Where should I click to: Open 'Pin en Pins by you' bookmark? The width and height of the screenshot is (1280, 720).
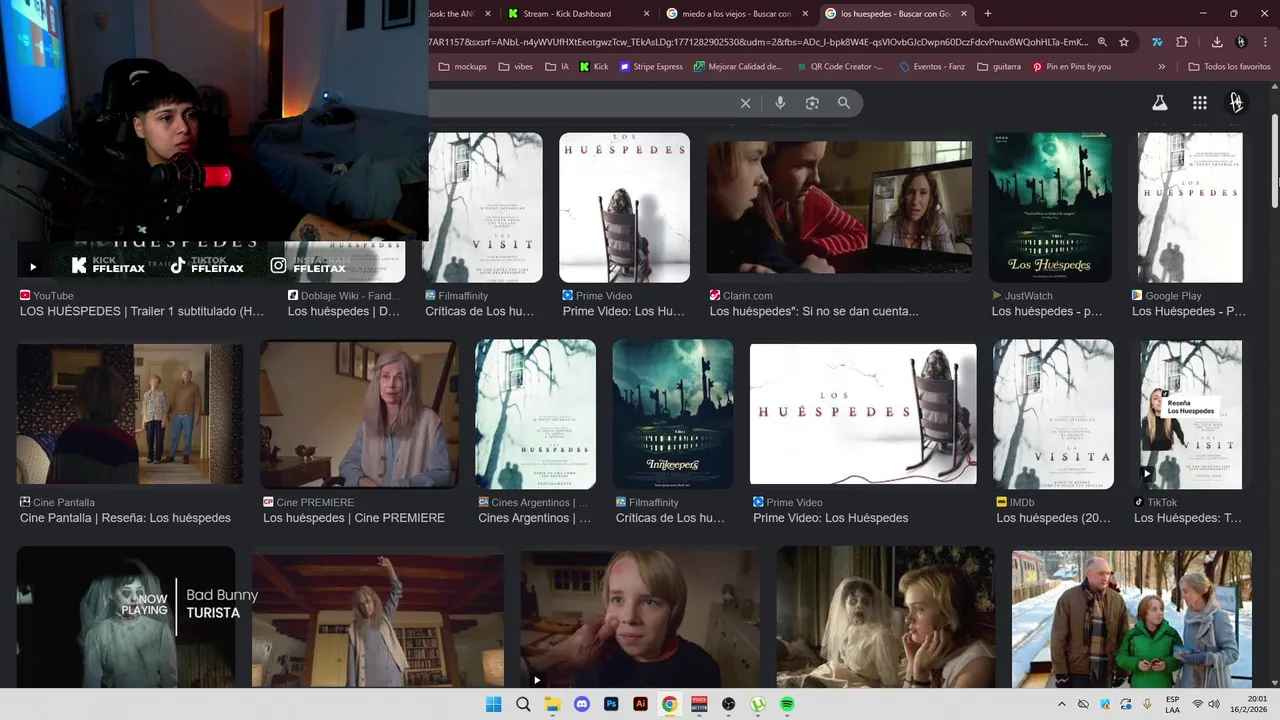(x=1071, y=67)
